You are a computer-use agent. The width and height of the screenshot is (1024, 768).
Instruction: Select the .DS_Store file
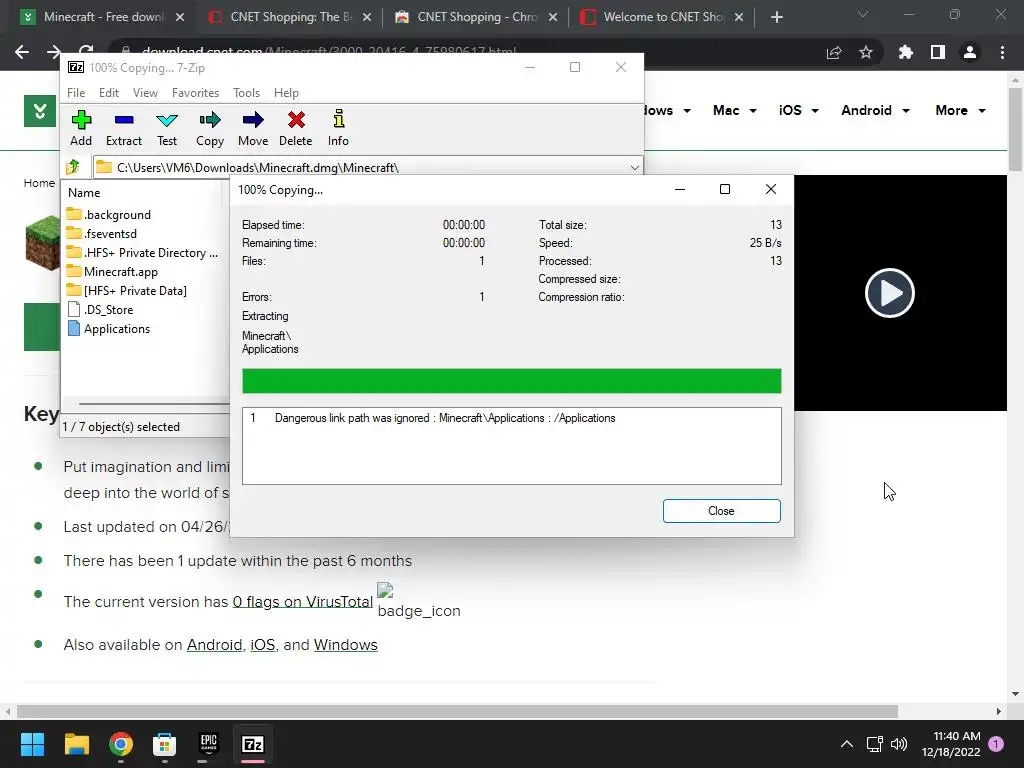pos(101,309)
